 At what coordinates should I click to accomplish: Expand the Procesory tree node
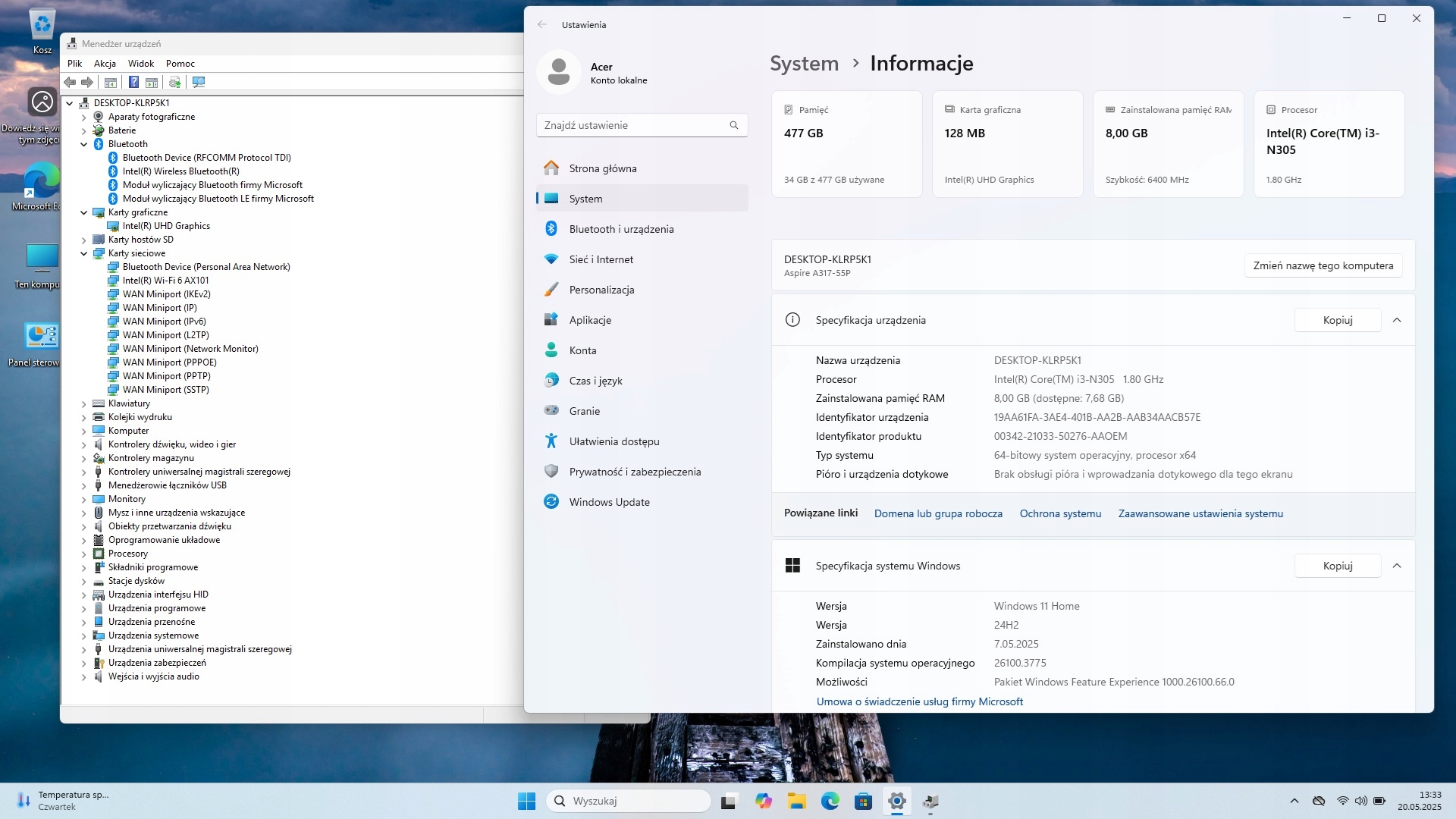(84, 554)
